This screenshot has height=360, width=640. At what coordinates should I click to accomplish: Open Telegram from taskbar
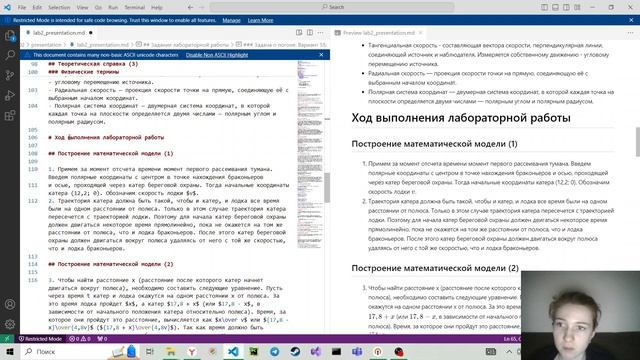coord(274,351)
